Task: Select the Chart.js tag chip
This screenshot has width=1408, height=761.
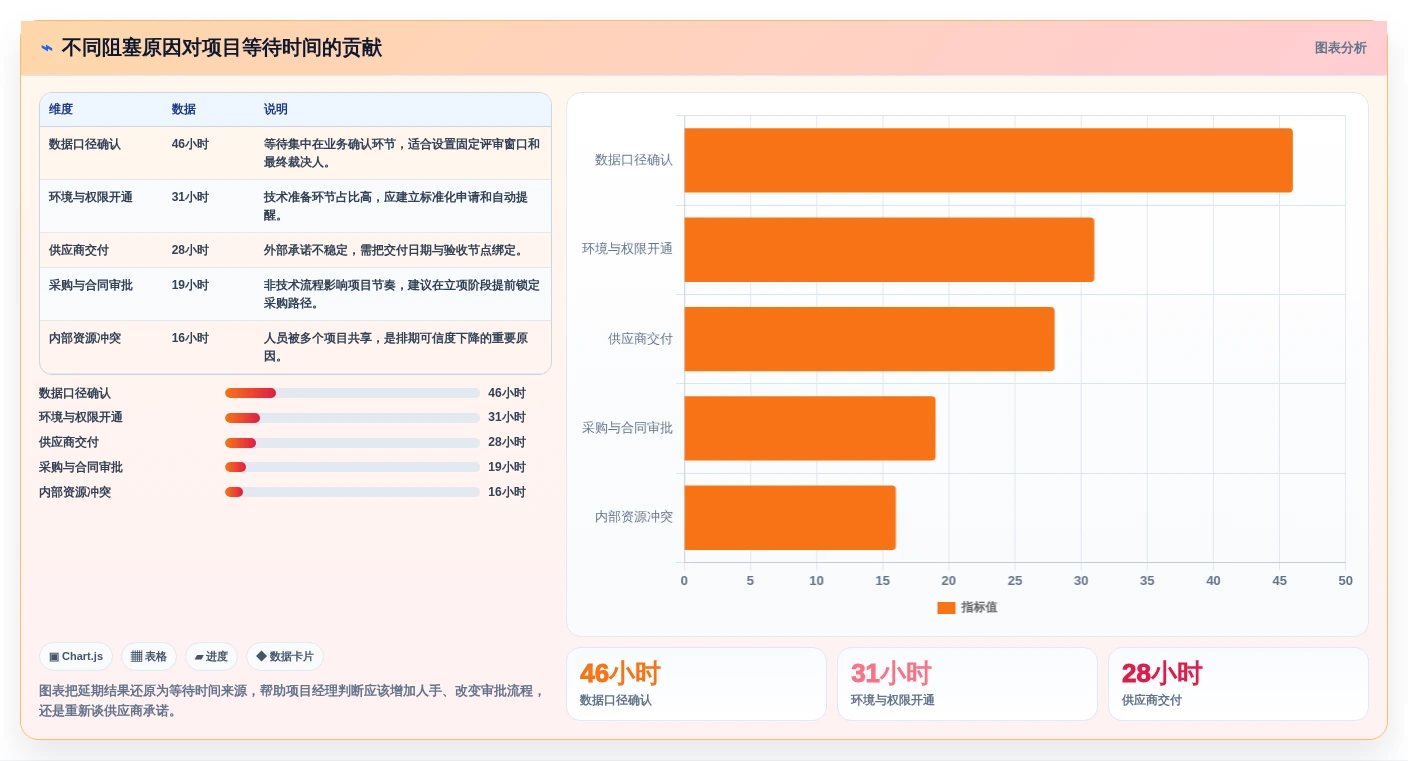Action: [x=76, y=657]
